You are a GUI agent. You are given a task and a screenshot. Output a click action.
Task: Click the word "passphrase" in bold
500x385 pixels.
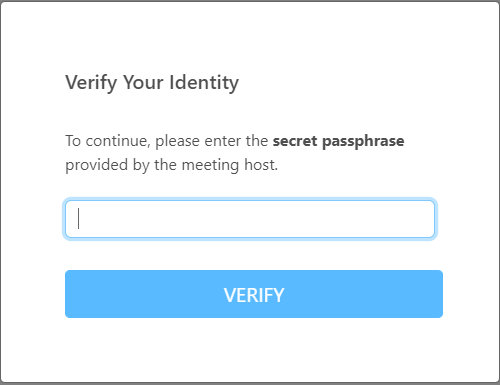pyautogui.click(x=363, y=142)
